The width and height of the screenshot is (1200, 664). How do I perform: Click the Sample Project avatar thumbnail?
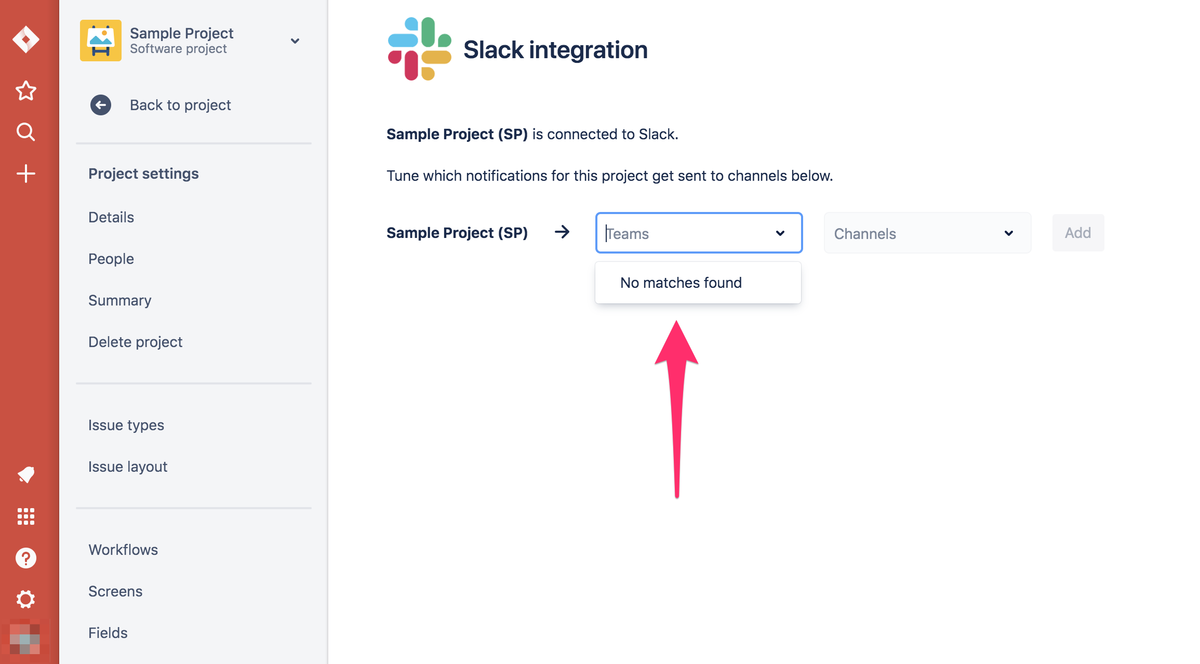tap(101, 41)
